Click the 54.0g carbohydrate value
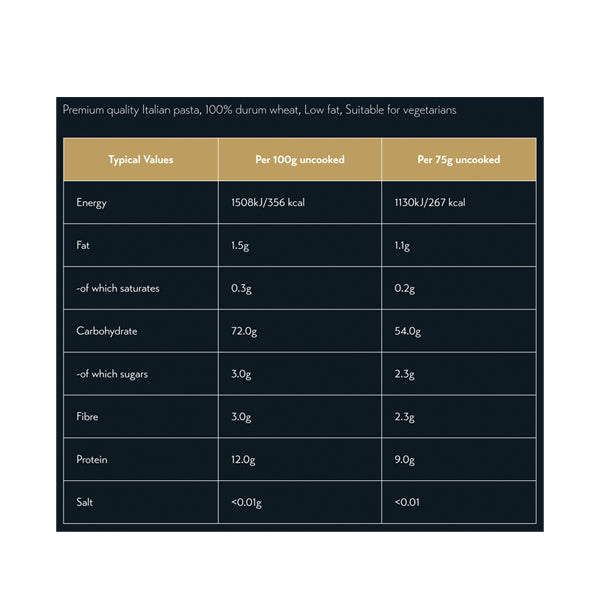600x600 pixels. pos(408,331)
